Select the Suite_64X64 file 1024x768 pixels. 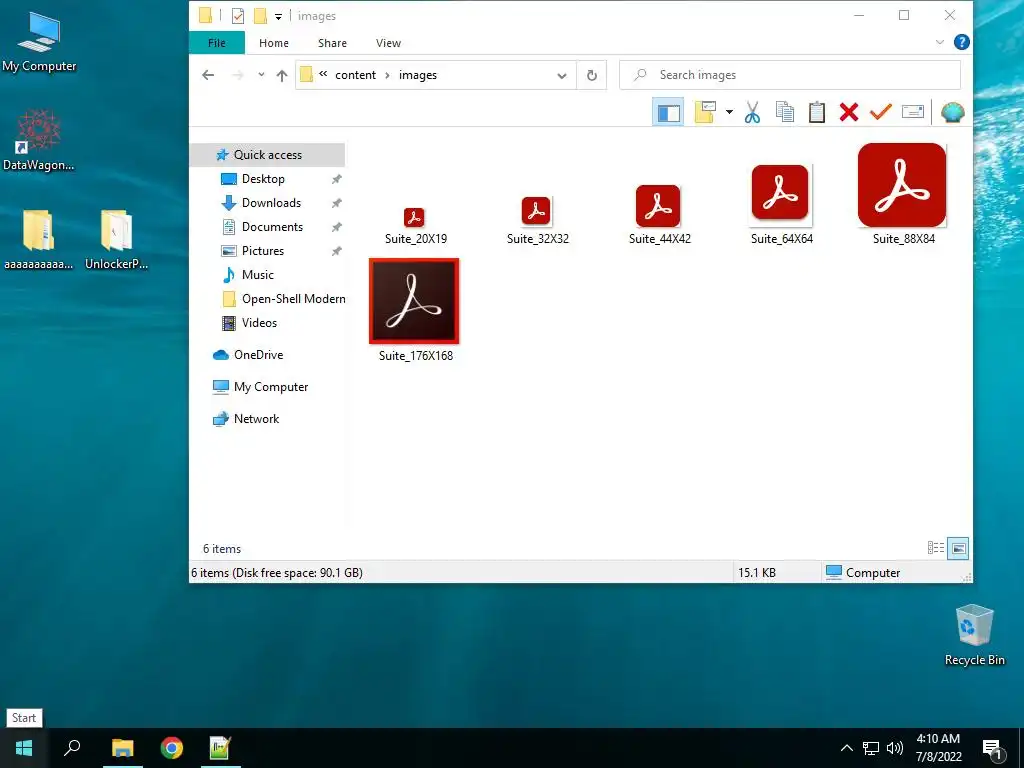pos(781,206)
